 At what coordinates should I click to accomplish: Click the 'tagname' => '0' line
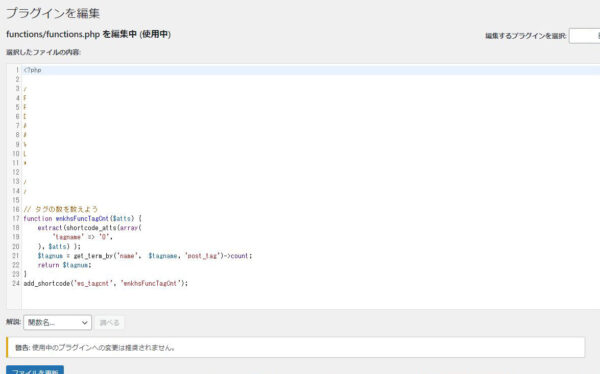83,237
